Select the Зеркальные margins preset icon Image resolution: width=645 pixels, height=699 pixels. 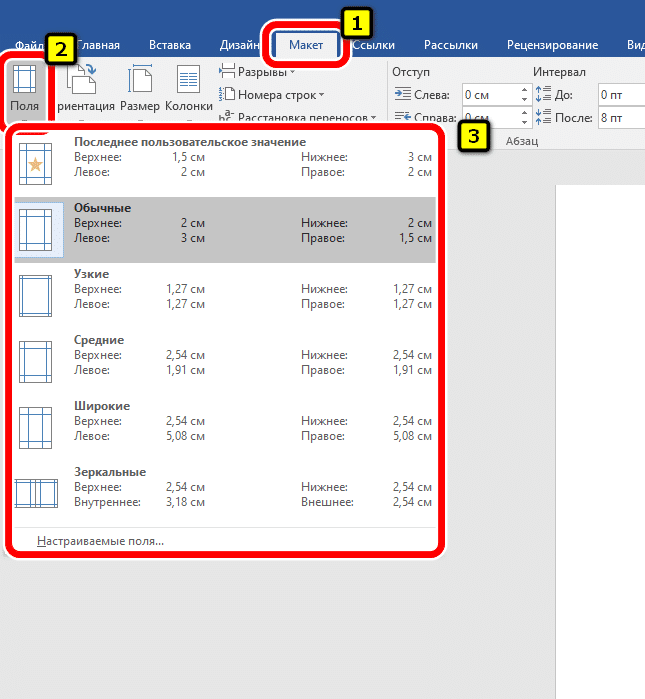(36, 494)
